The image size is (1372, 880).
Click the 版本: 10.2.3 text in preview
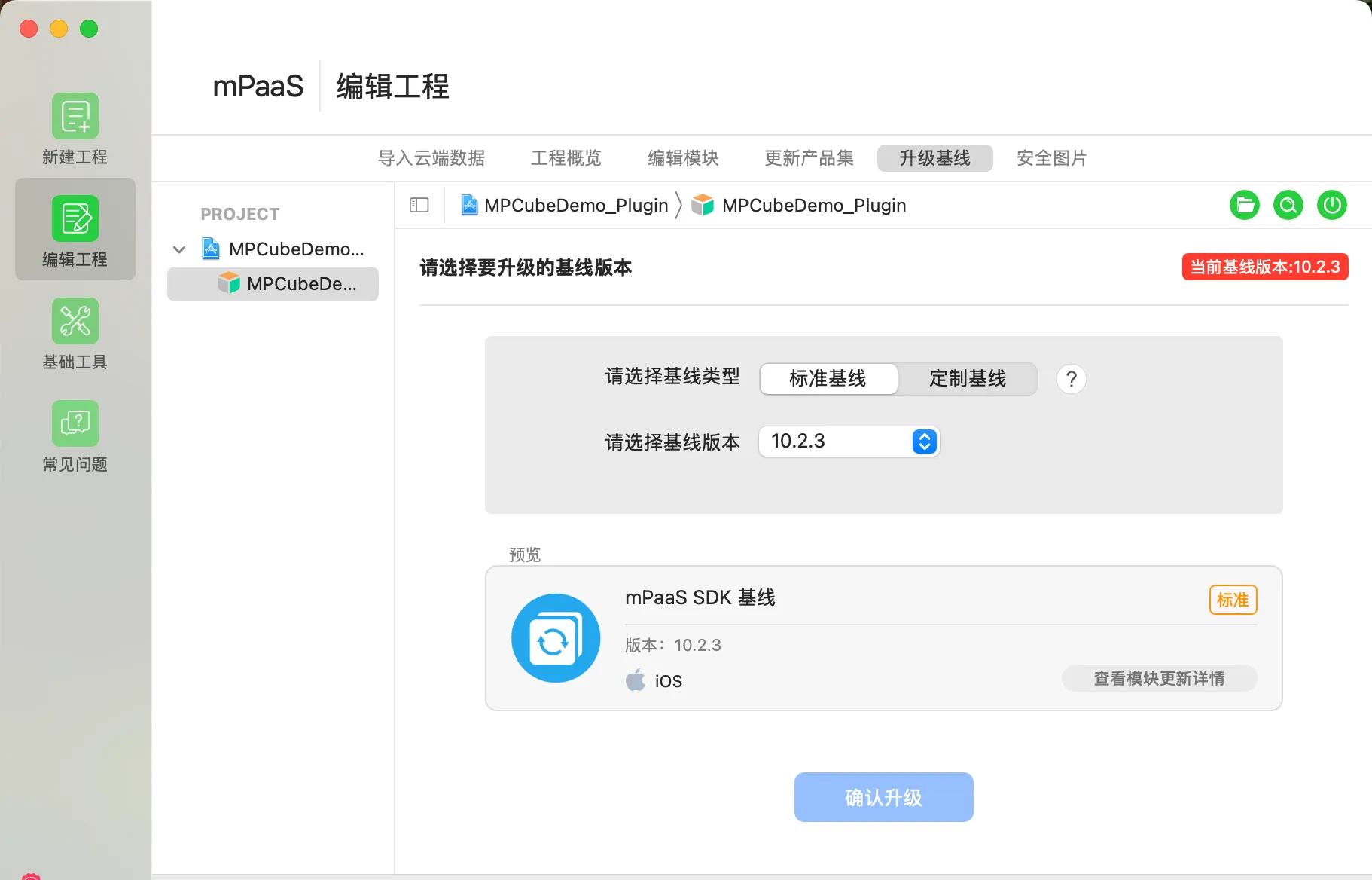(673, 645)
